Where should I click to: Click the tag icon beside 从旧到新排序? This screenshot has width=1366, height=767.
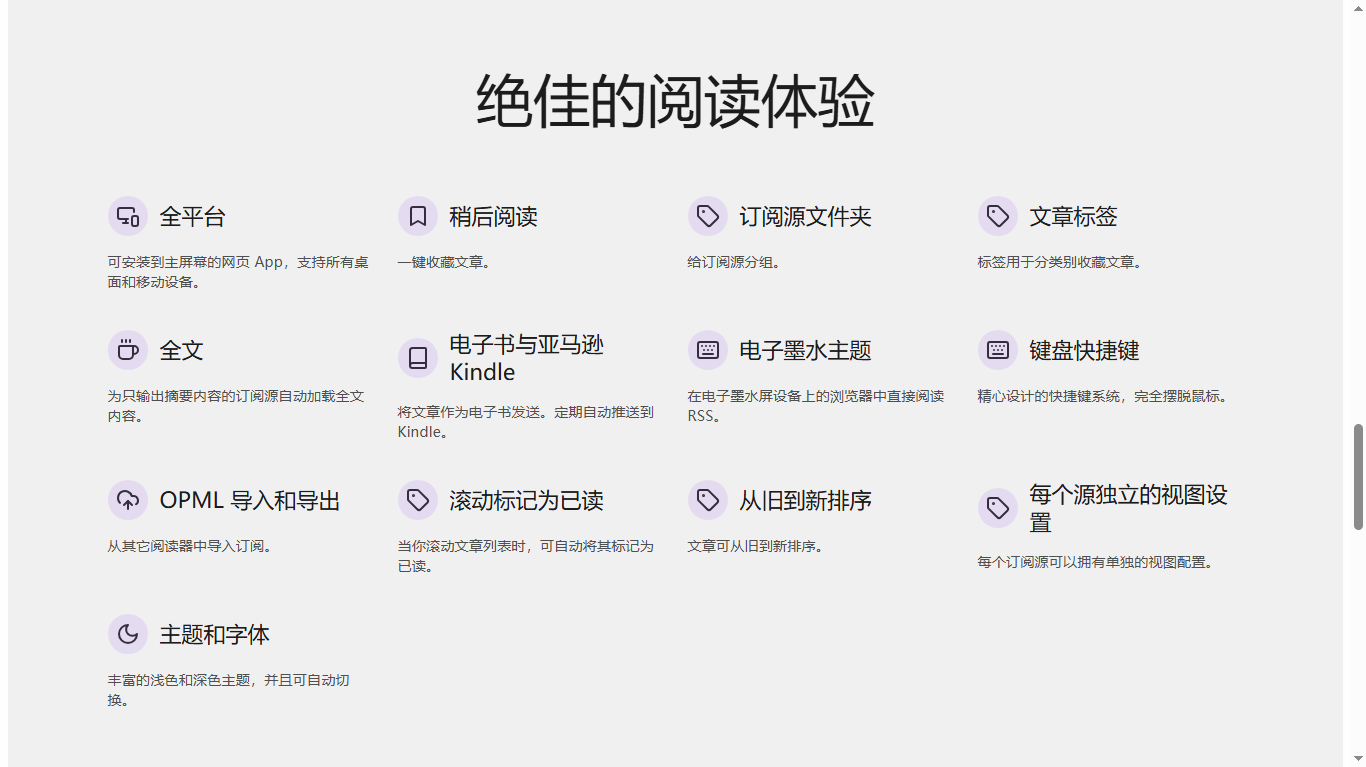[x=707, y=500]
